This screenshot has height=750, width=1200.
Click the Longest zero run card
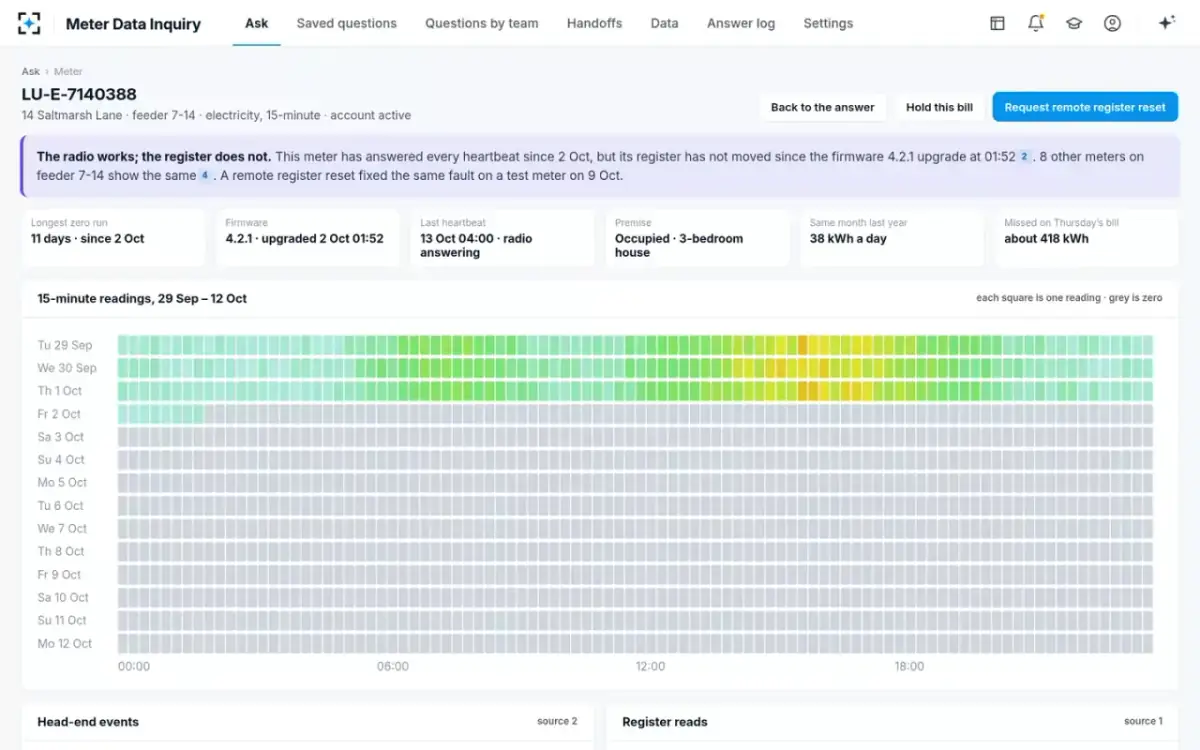113,238
